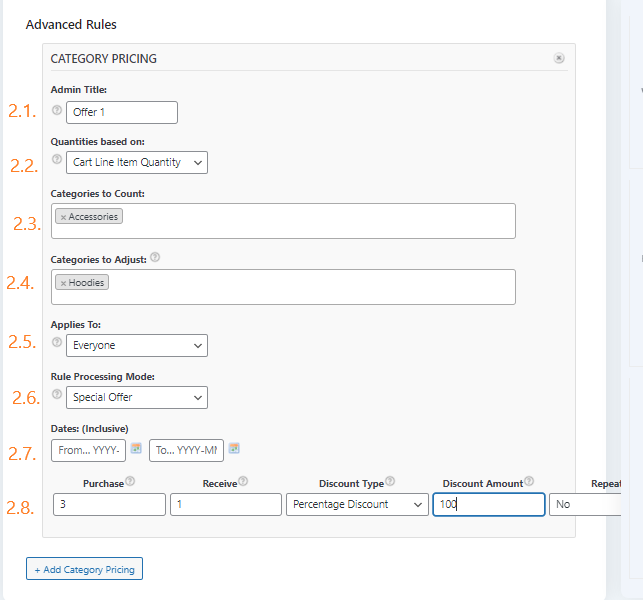Open the Cart Line Item Quantity dropdown

(138, 162)
